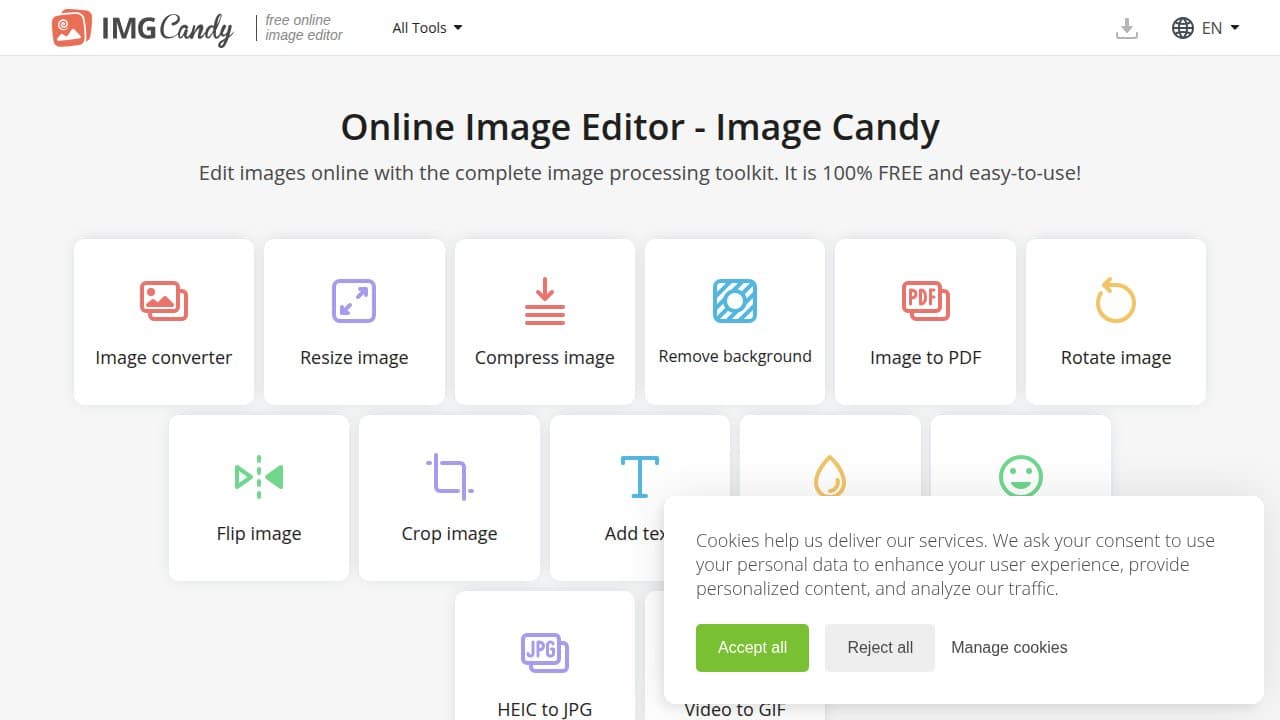Click the Flip image label
Screen dimensions: 1280x720
click(x=259, y=534)
